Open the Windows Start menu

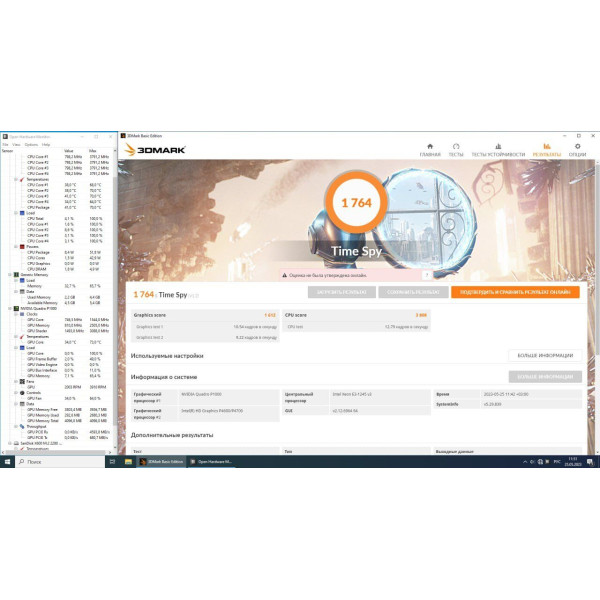[7, 462]
